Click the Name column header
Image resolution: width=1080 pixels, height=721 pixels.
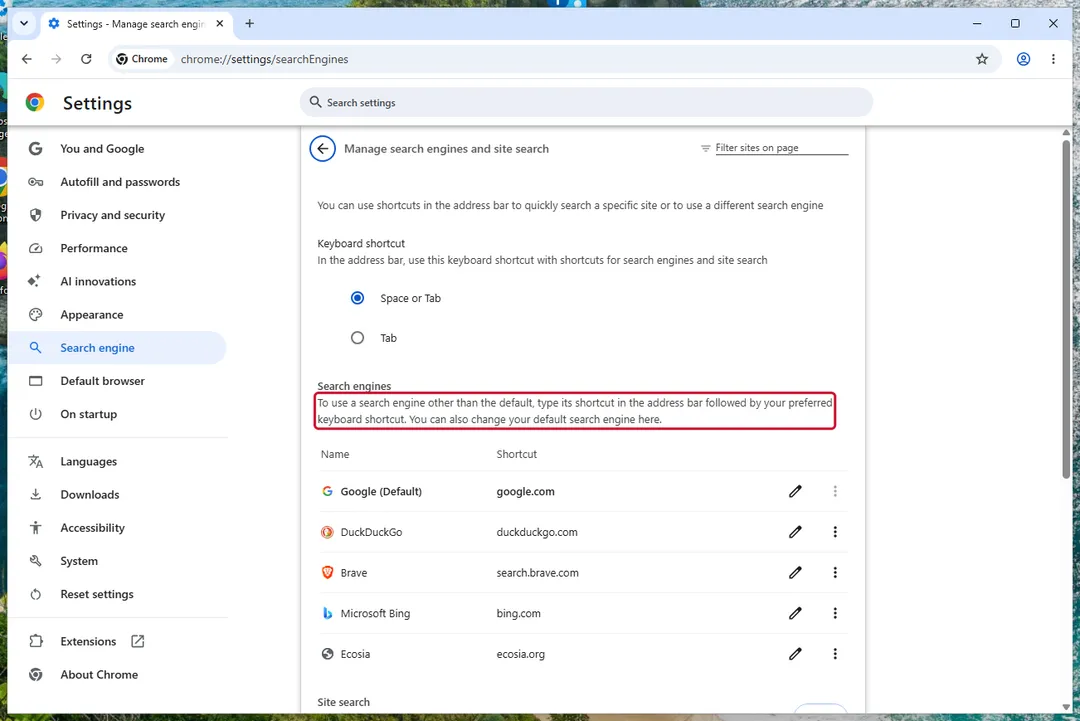(335, 454)
